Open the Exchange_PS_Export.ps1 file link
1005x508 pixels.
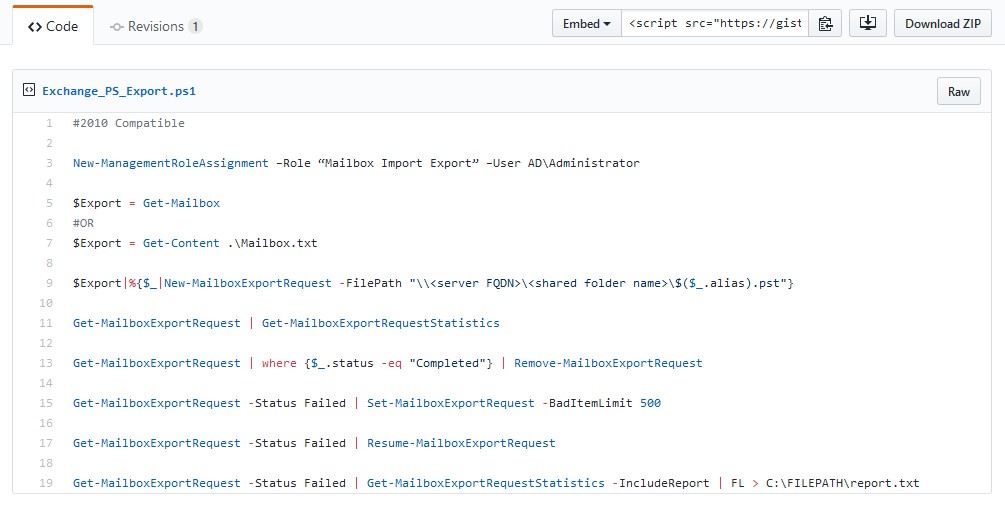[119, 91]
